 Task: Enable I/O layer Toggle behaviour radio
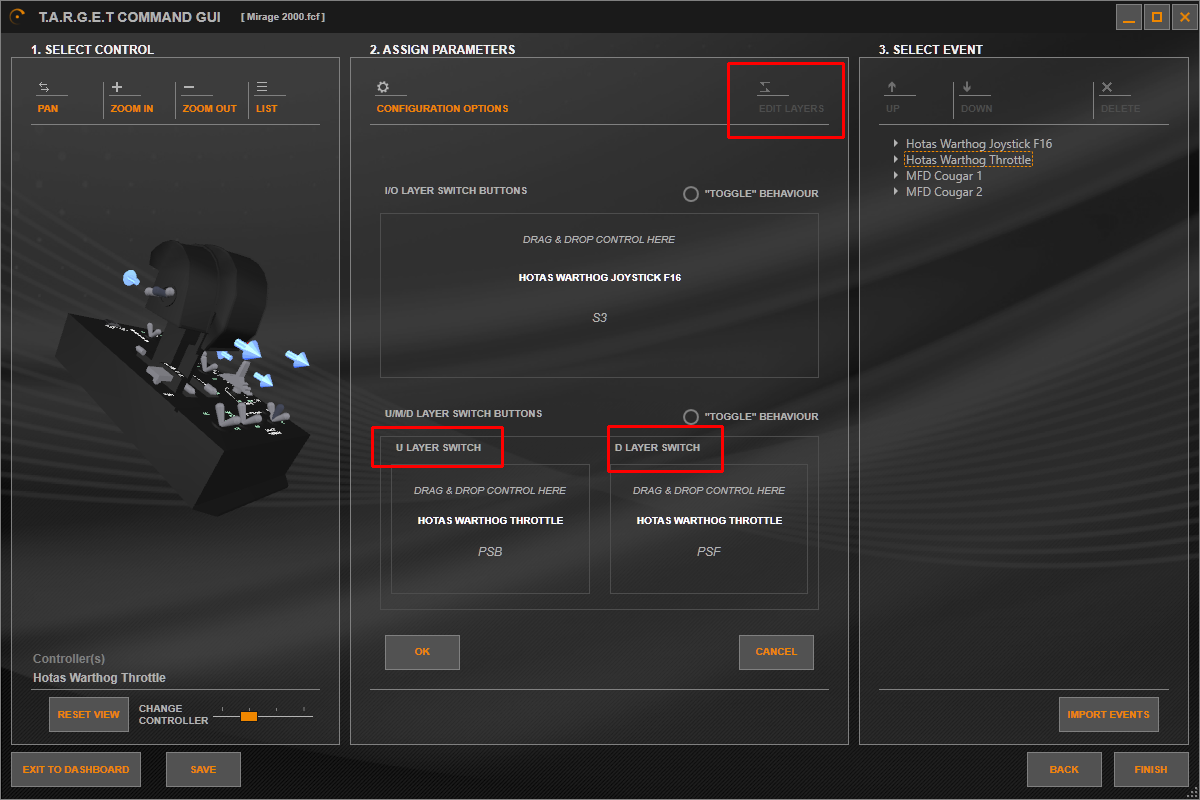[690, 194]
